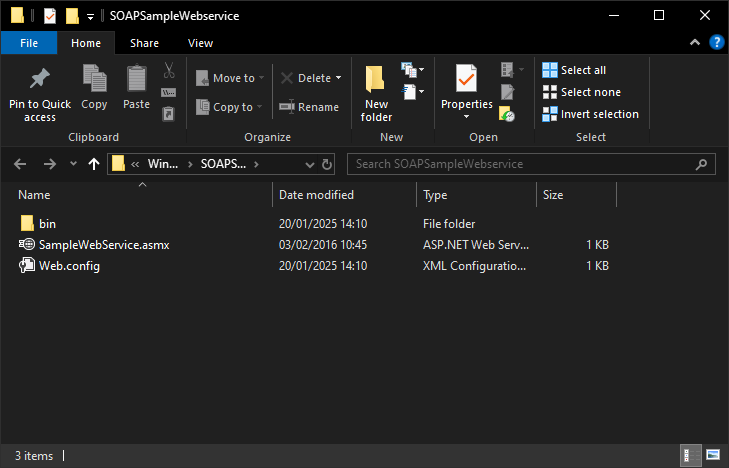Go back to previous folder
This screenshot has height=468, width=729.
point(20,164)
